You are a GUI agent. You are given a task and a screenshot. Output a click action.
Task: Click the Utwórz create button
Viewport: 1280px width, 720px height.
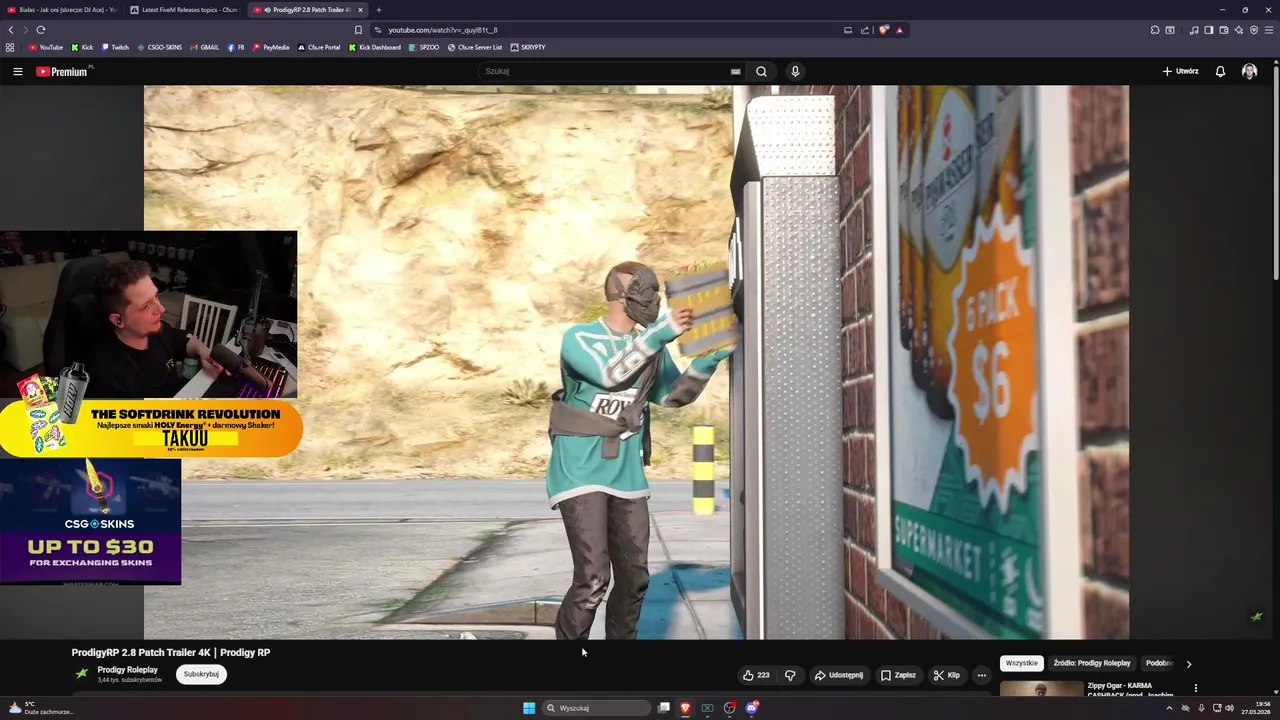(1180, 71)
